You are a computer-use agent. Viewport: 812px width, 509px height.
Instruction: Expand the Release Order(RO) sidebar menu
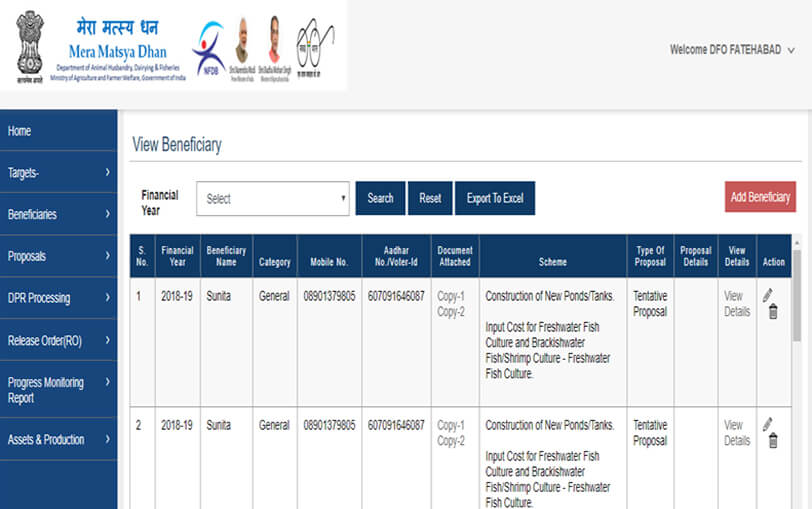pyautogui.click(x=59, y=340)
